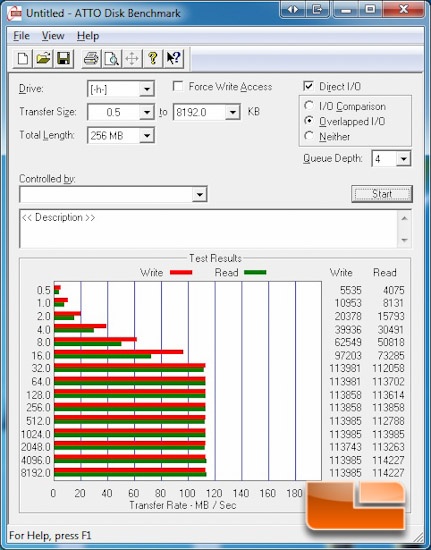Open the View menu
The image size is (431, 550).
(x=53, y=36)
